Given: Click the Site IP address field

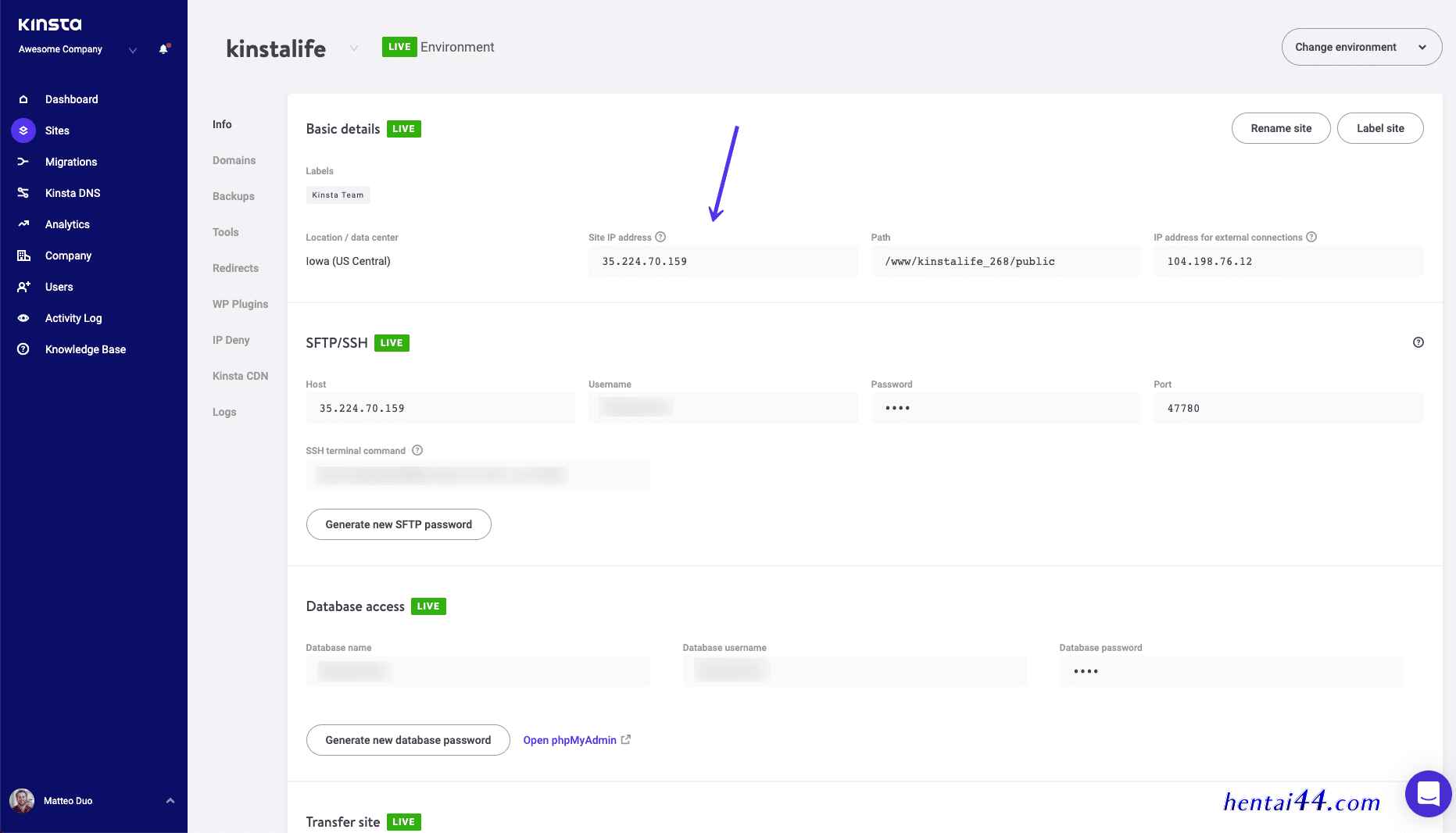Looking at the screenshot, I should (724, 262).
